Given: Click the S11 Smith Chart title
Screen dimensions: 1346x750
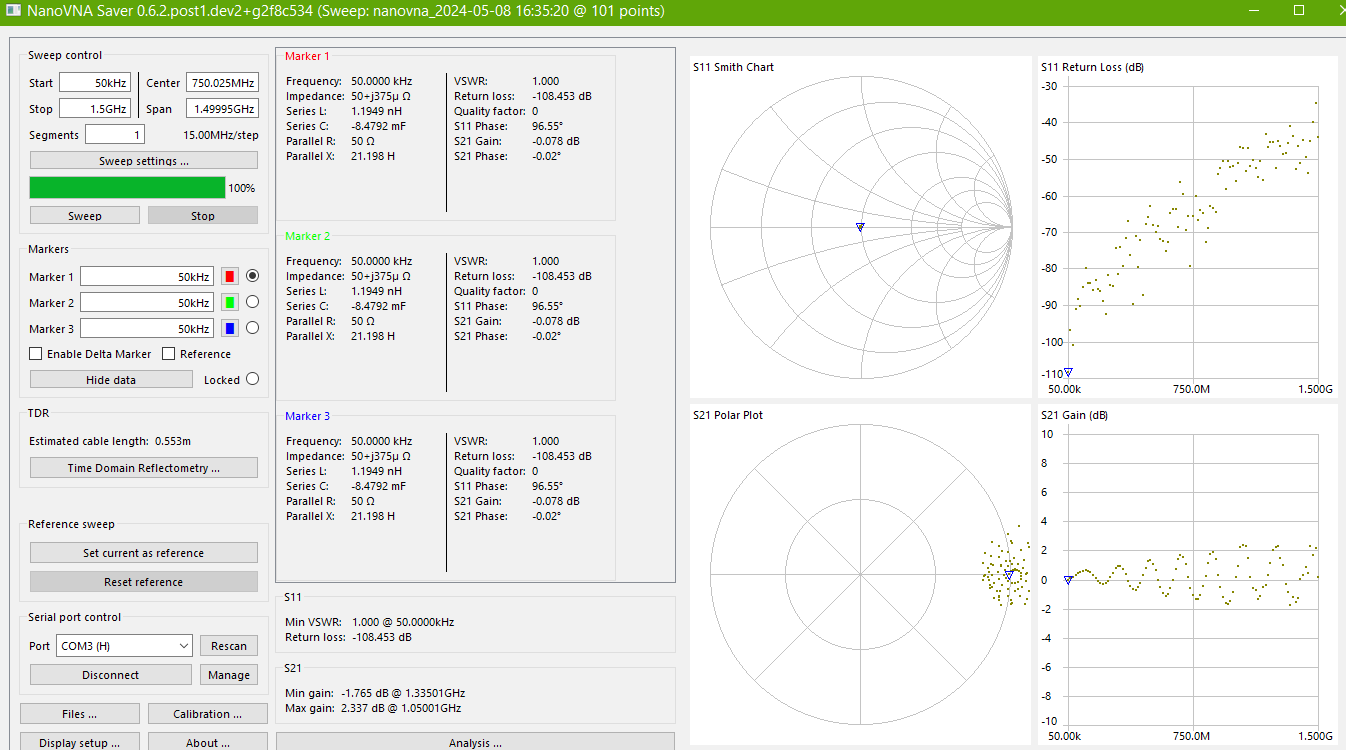Looking at the screenshot, I should (x=733, y=67).
